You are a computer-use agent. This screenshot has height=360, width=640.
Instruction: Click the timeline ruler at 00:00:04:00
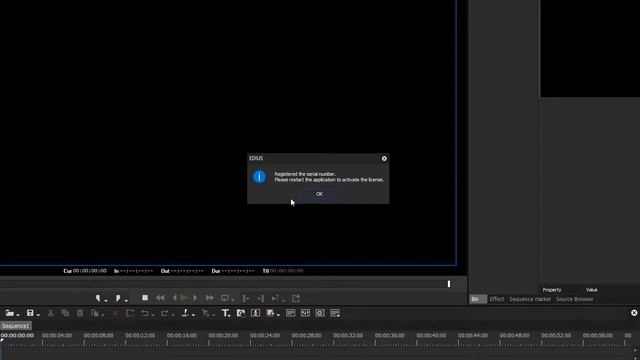[57, 336]
